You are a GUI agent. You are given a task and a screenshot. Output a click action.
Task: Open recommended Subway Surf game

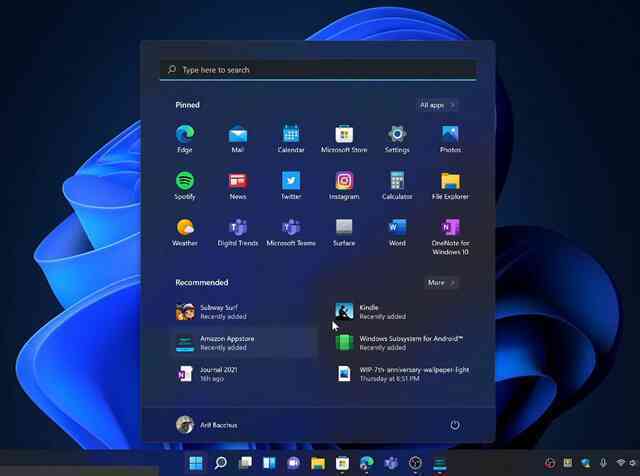pos(245,312)
